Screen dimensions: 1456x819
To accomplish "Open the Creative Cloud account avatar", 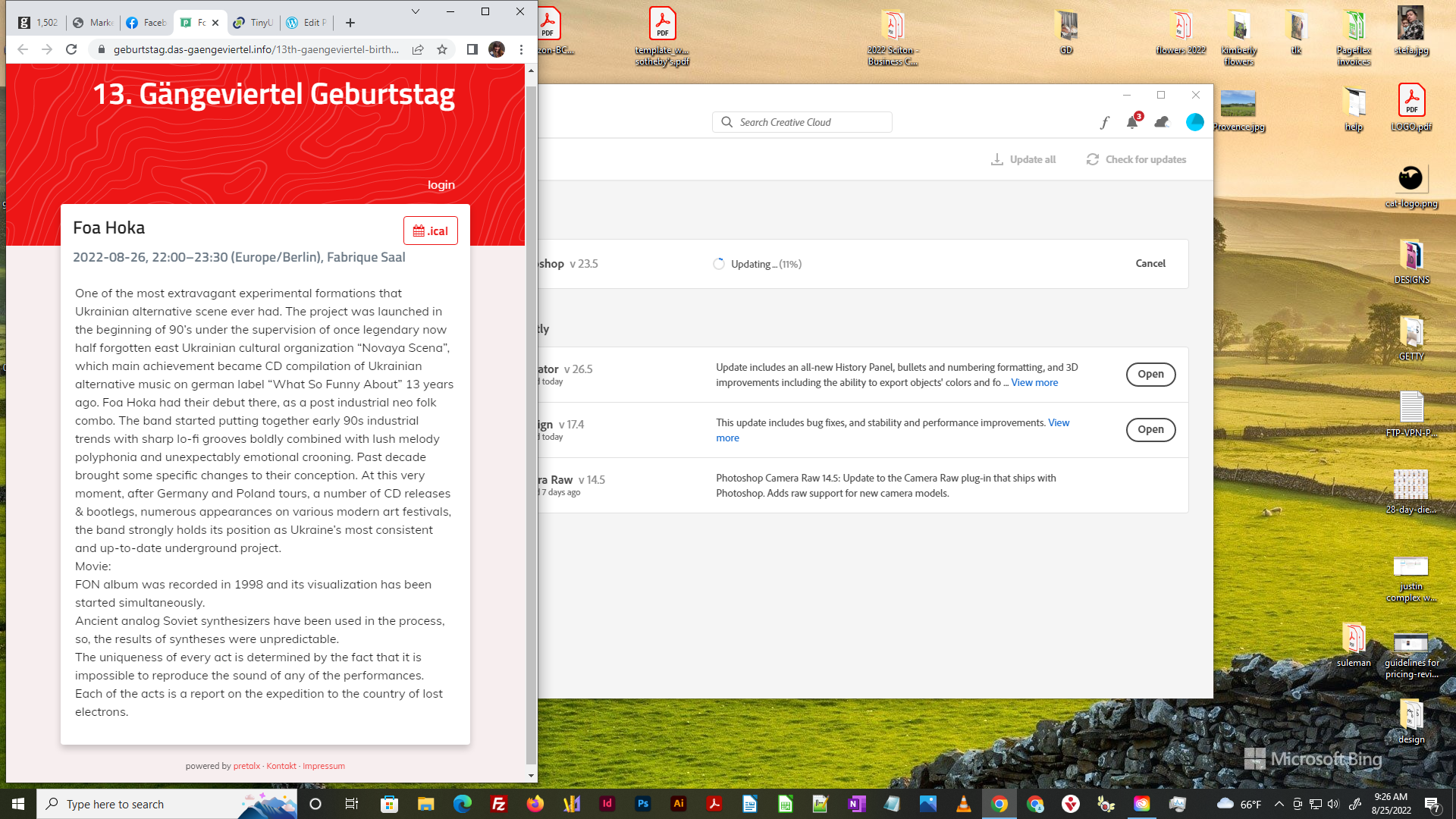I will [x=1194, y=122].
